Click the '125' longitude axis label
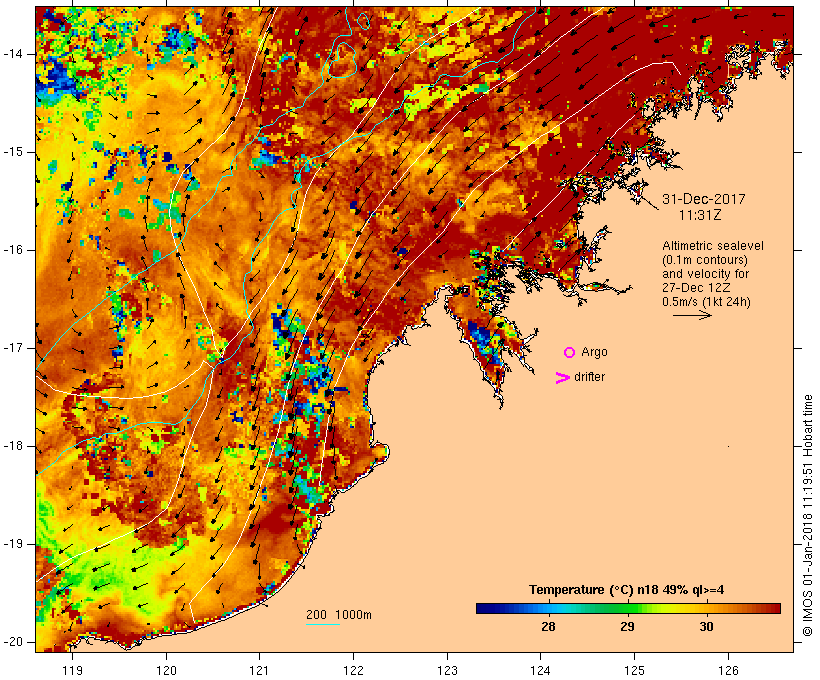The image size is (820, 680). 634,670
